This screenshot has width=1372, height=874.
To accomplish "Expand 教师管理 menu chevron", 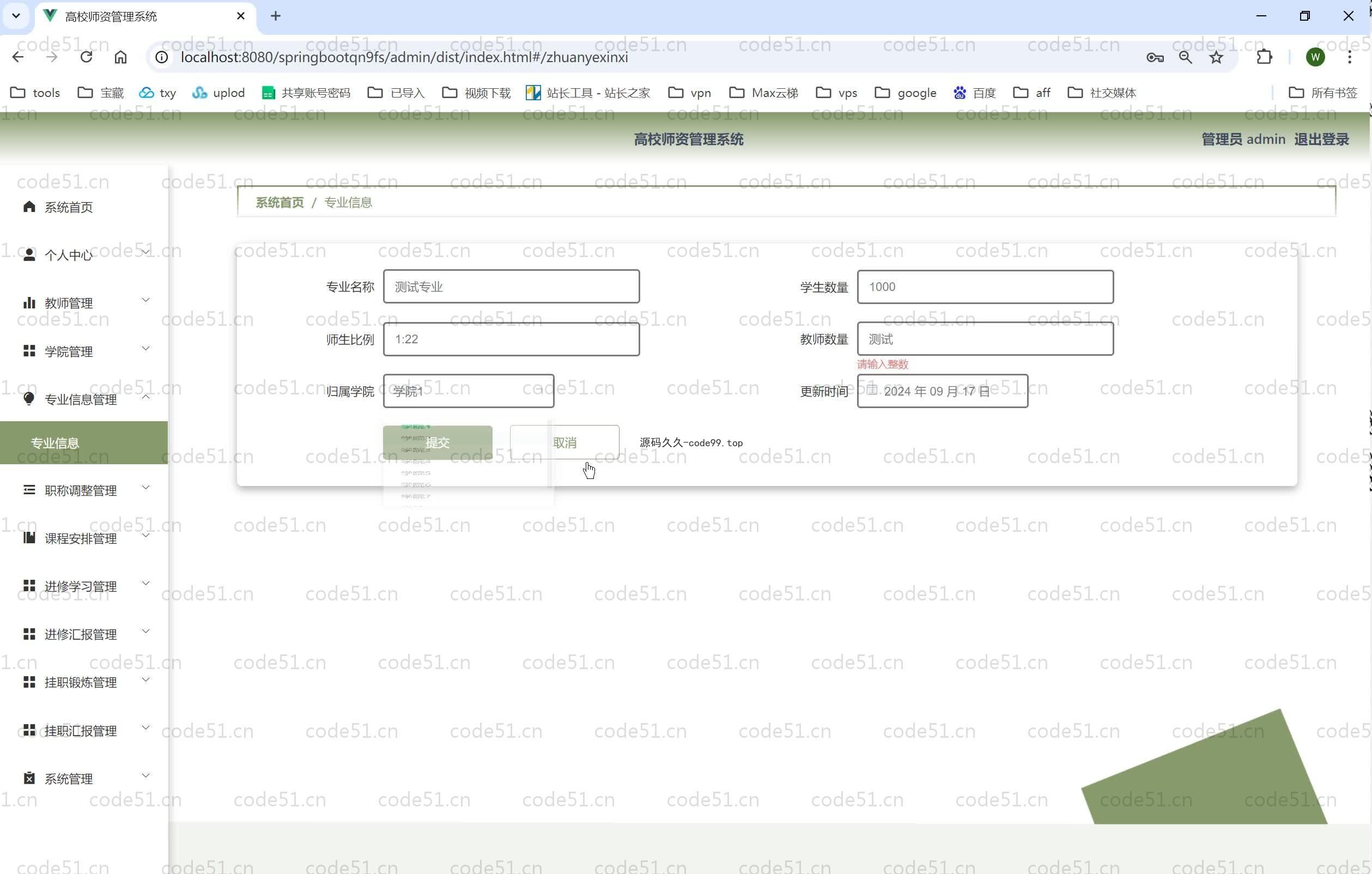I will [x=146, y=300].
